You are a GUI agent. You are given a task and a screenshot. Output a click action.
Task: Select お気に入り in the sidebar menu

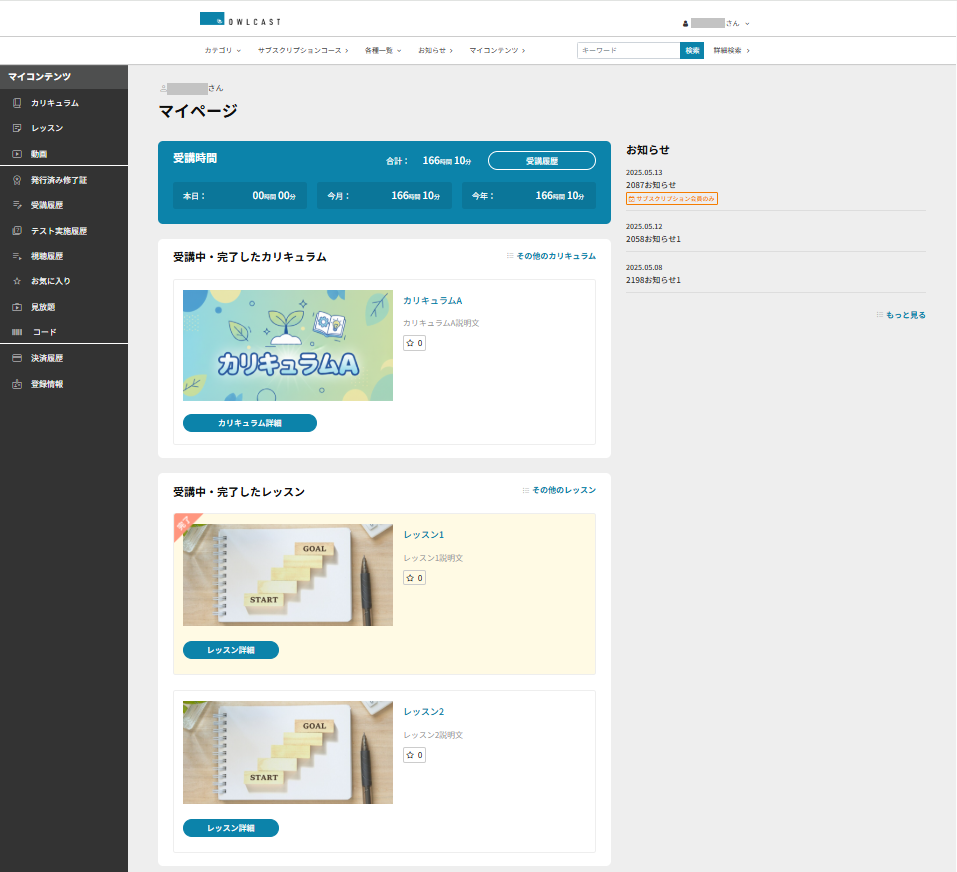pyautogui.click(x=50, y=281)
